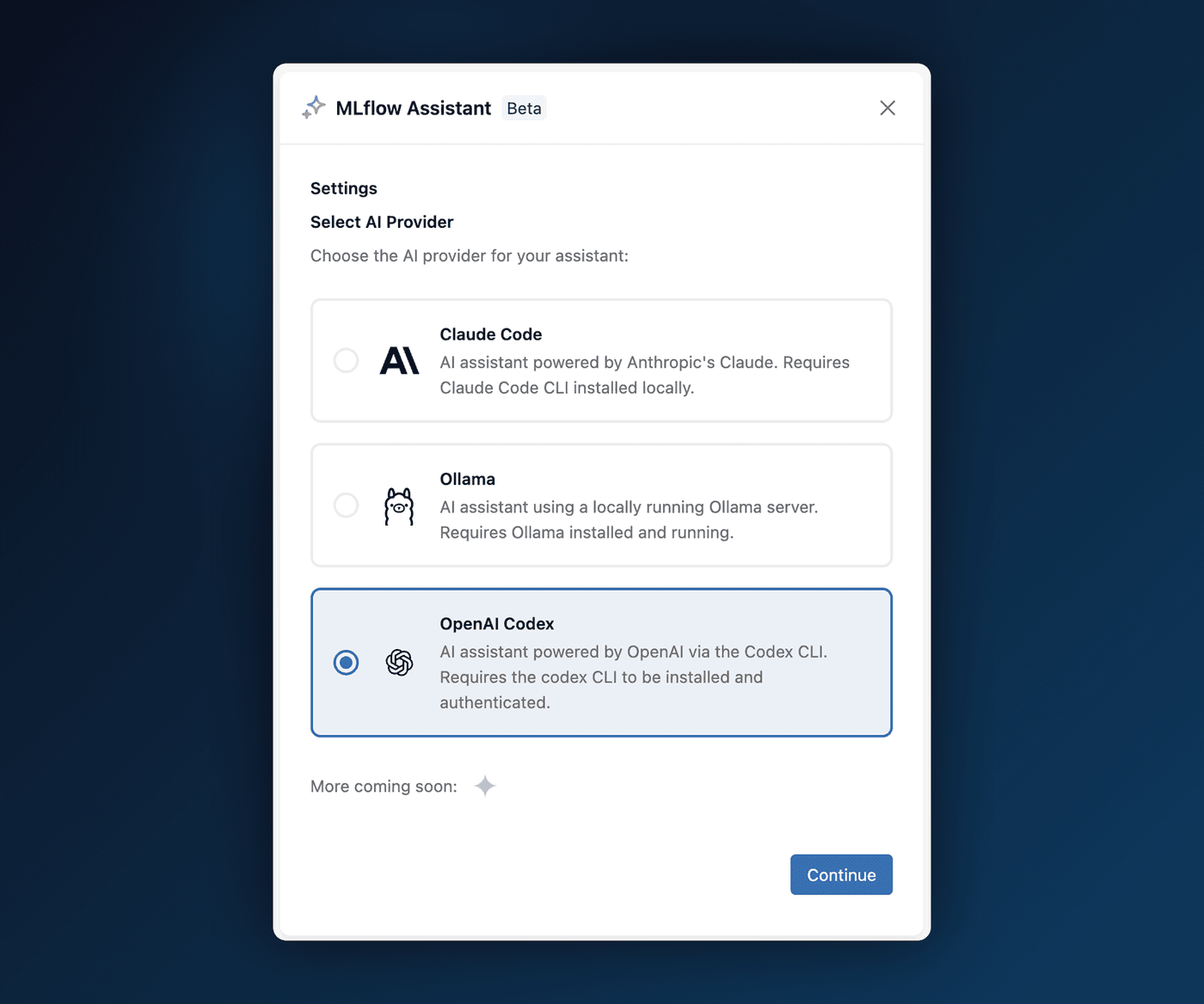Select the Claude Code radio button

click(346, 361)
